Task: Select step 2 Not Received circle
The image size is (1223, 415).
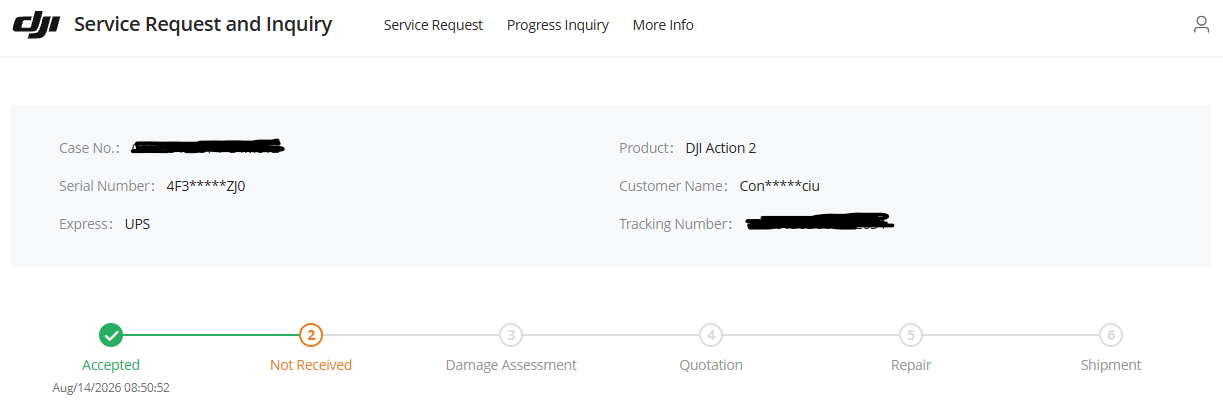Action: [x=311, y=335]
